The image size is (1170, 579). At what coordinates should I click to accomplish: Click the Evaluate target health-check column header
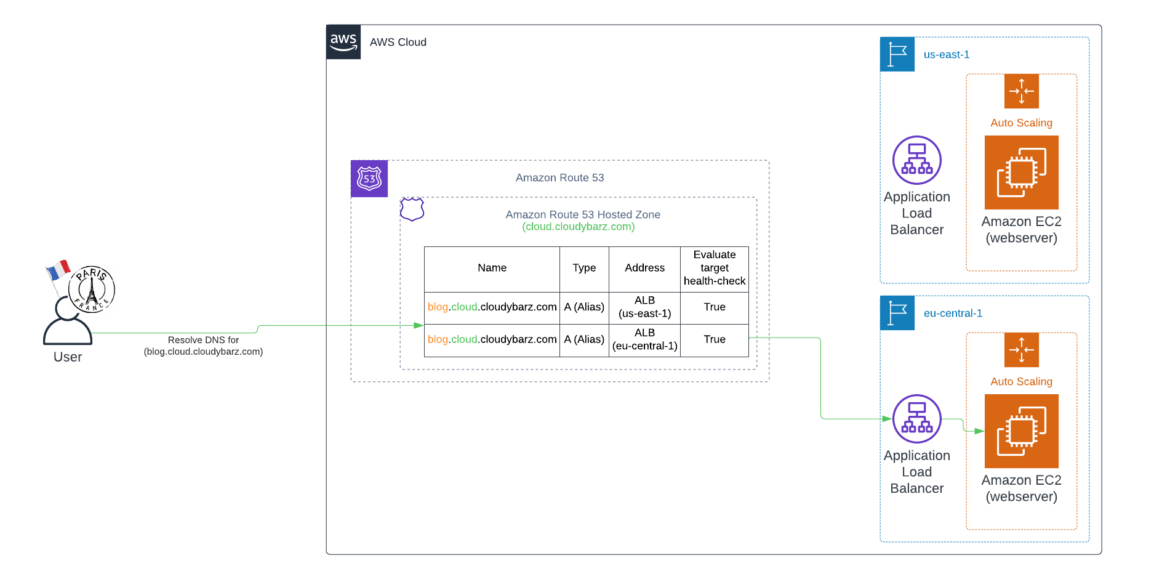[x=714, y=267]
